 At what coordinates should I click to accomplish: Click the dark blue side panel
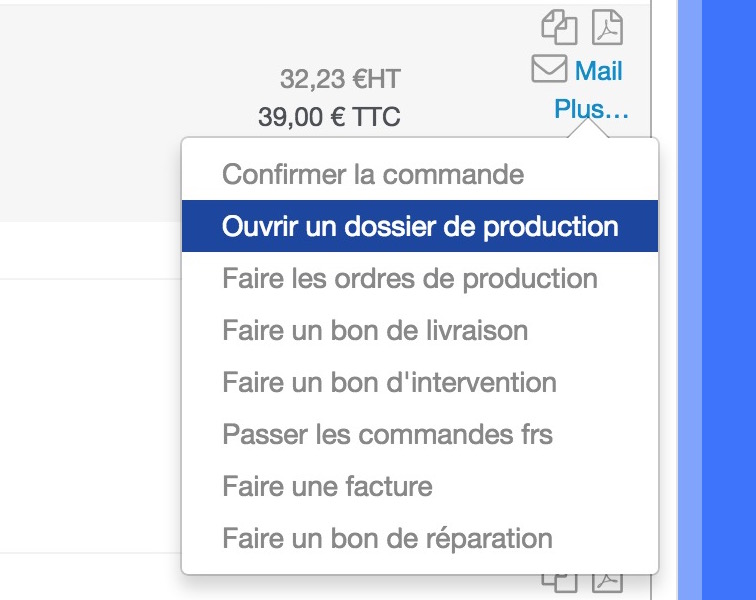tap(729, 300)
